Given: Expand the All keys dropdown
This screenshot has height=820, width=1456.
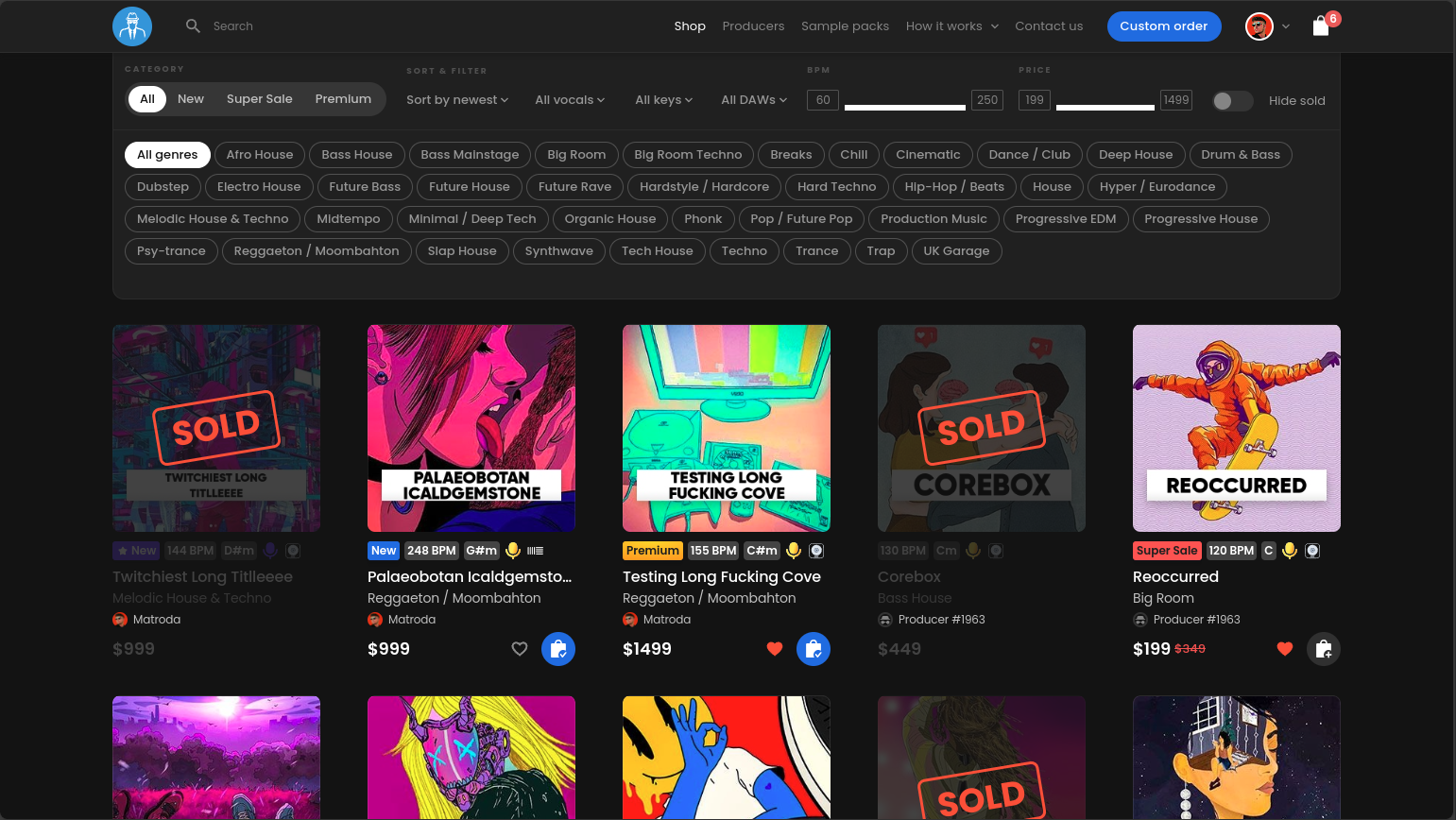Looking at the screenshot, I should click(x=663, y=100).
